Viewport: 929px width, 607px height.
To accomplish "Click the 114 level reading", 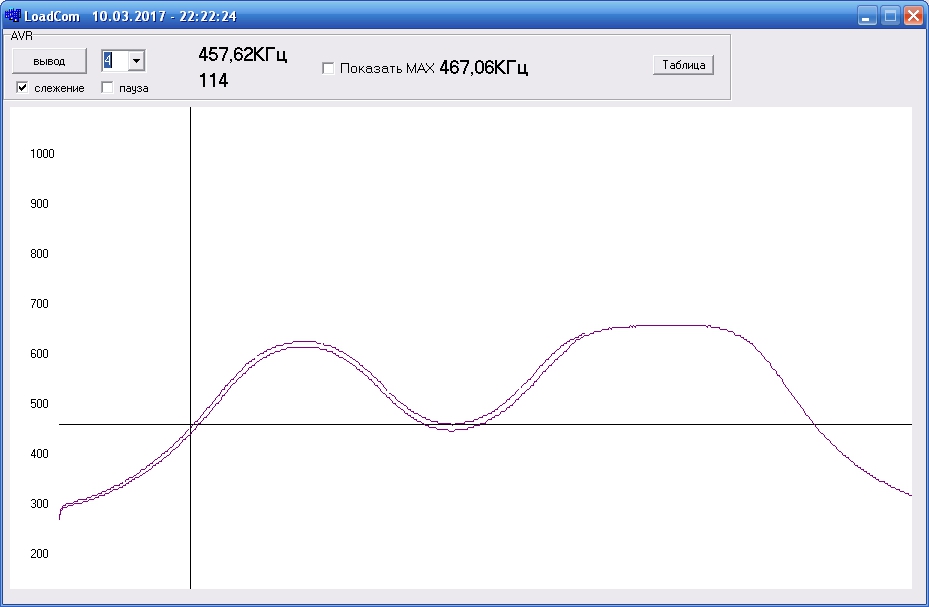I will 213,81.
